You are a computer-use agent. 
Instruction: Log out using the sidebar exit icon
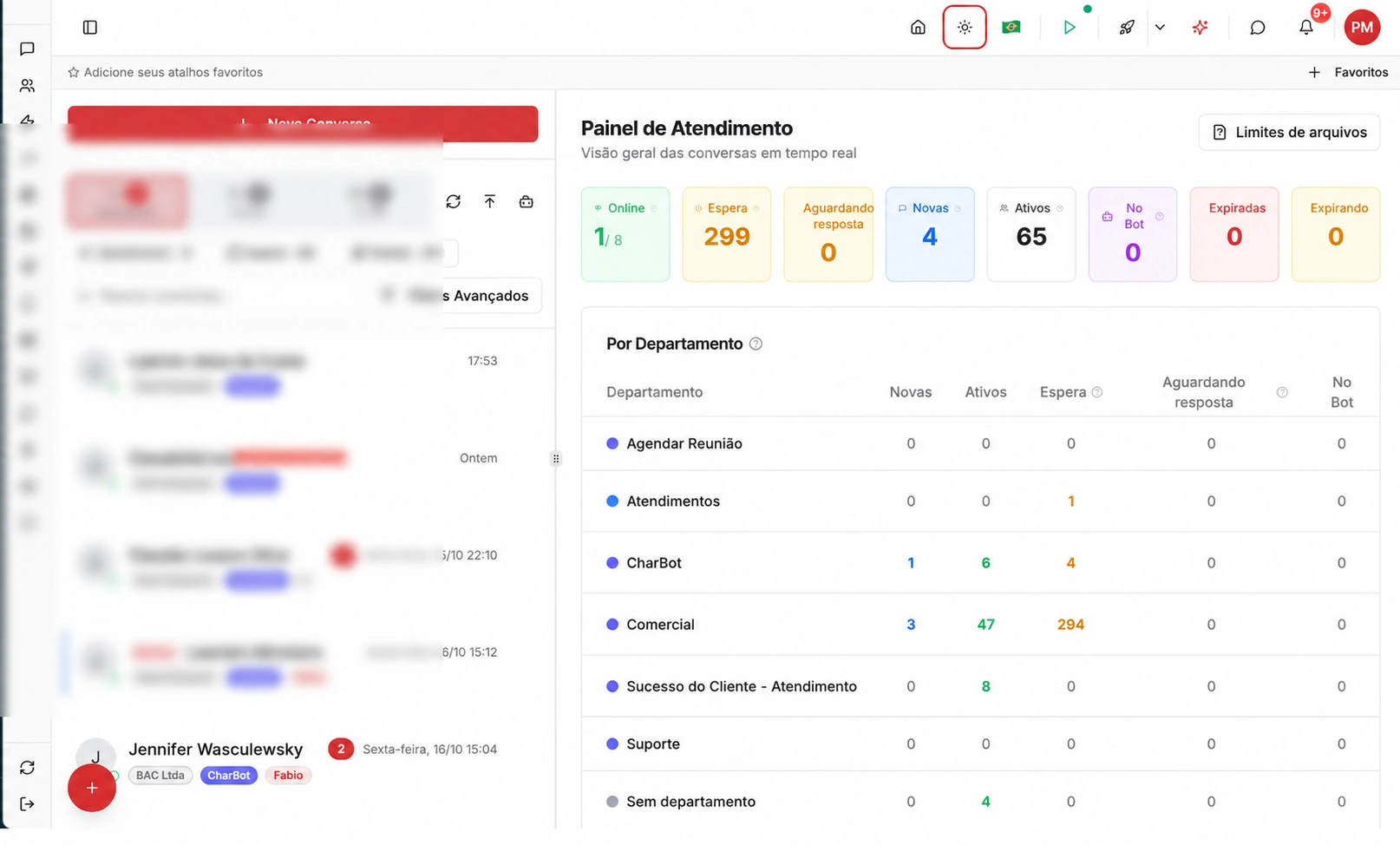point(27,804)
